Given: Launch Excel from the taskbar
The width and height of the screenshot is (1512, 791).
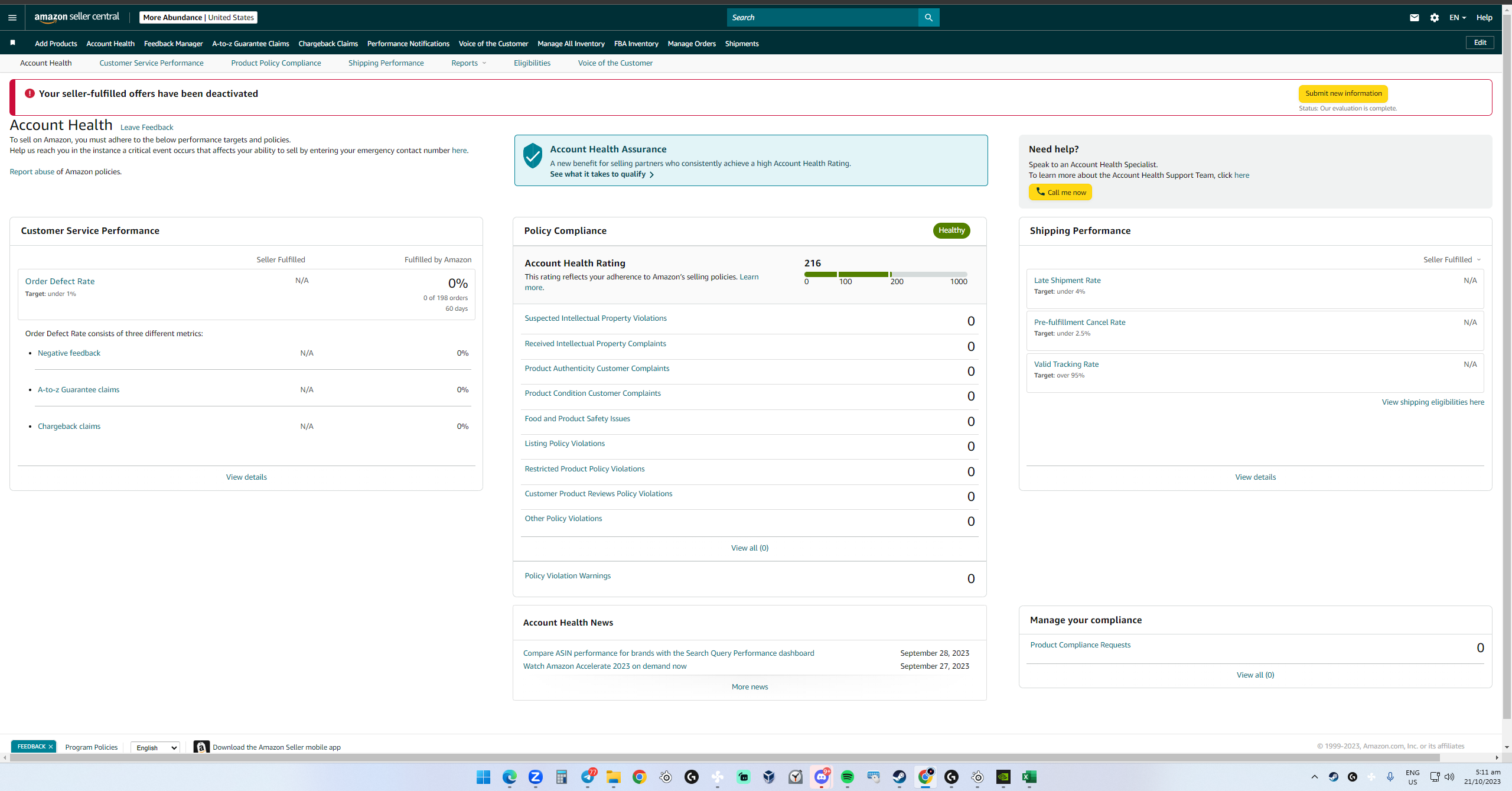Looking at the screenshot, I should [1029, 777].
